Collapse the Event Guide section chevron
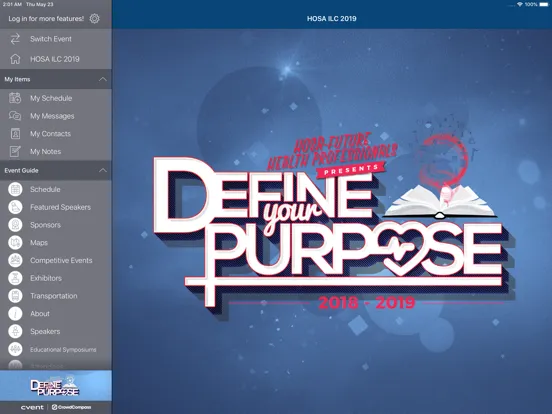Viewport: 552px width, 414px height. [x=102, y=170]
